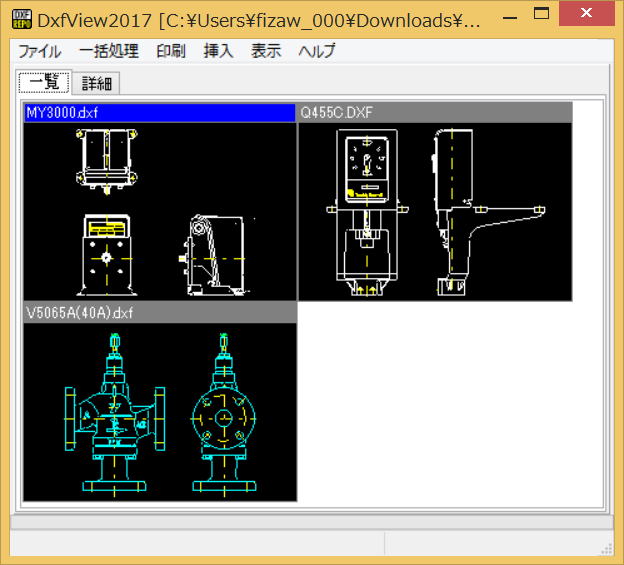Click the Q455C.DXF file name header
The image size is (624, 565).
(435, 113)
